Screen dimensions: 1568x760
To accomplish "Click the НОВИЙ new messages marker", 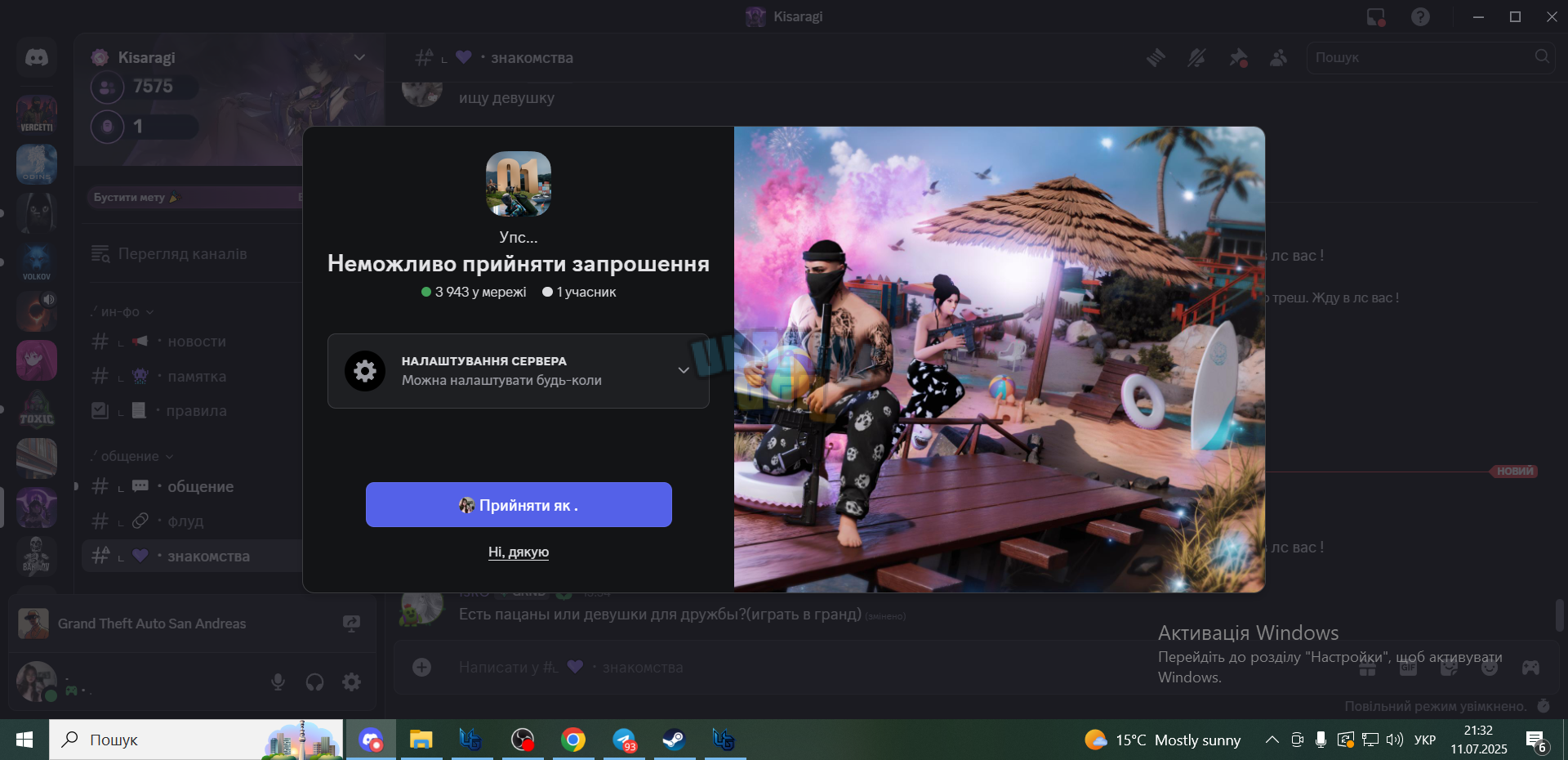I will coord(1515,472).
